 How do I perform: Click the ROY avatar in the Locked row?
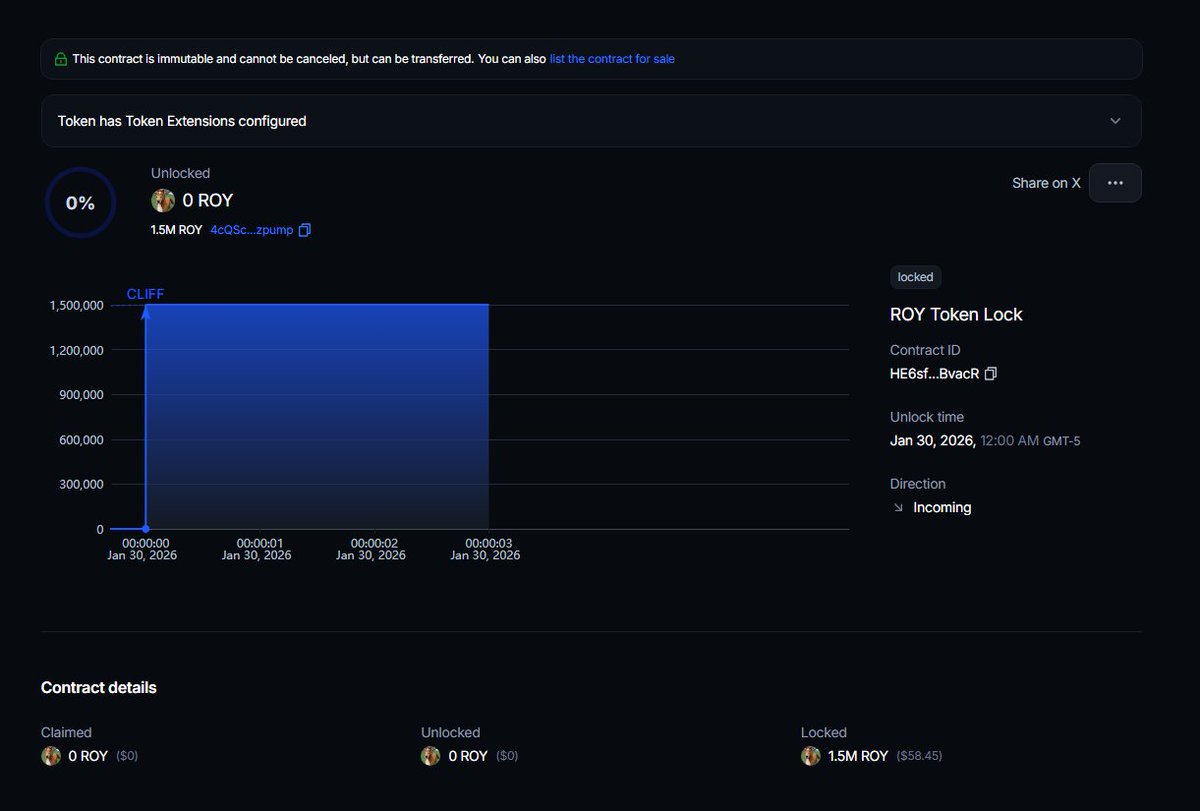[x=811, y=756]
